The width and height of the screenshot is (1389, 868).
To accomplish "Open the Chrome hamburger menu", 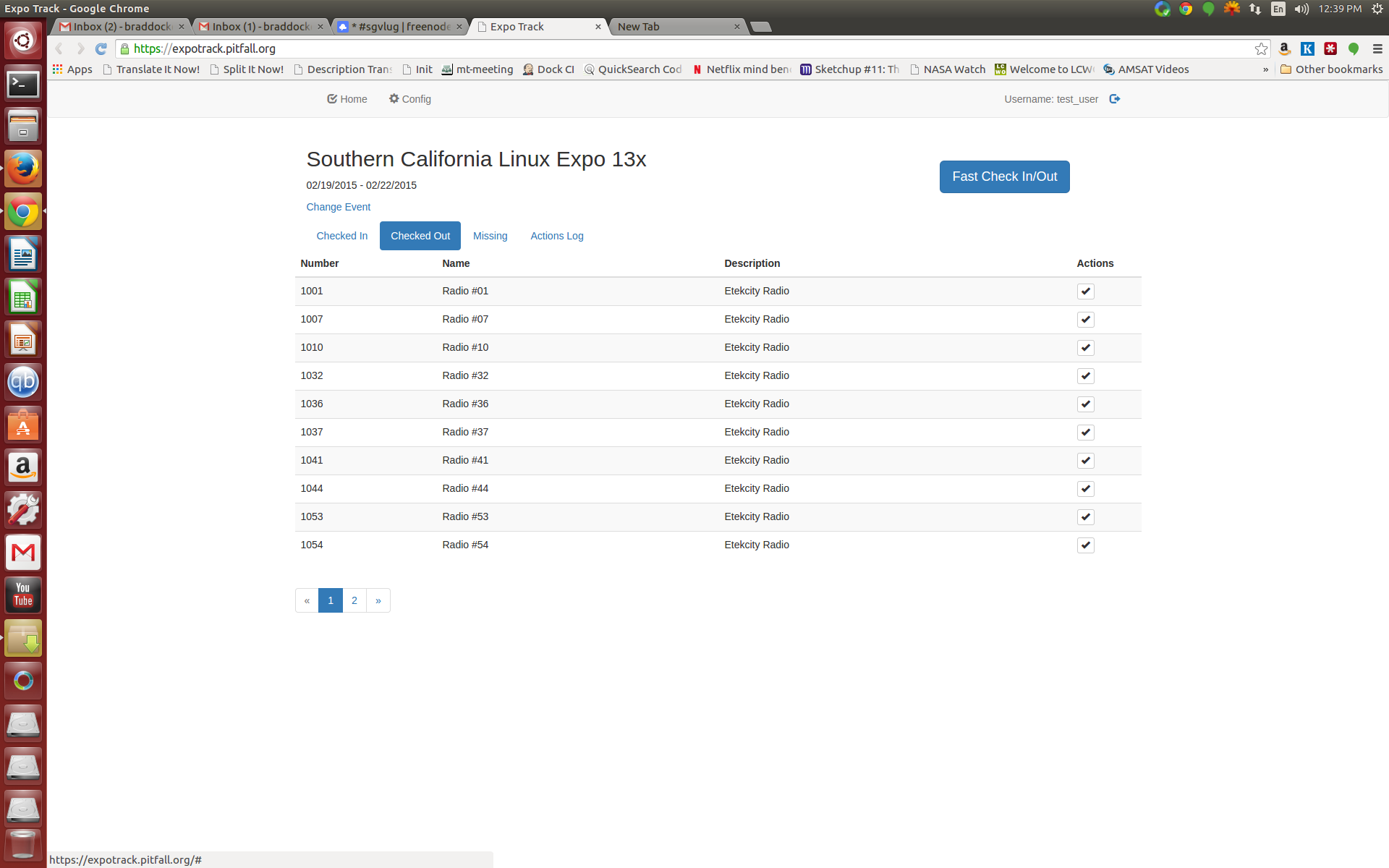I will [1377, 48].
